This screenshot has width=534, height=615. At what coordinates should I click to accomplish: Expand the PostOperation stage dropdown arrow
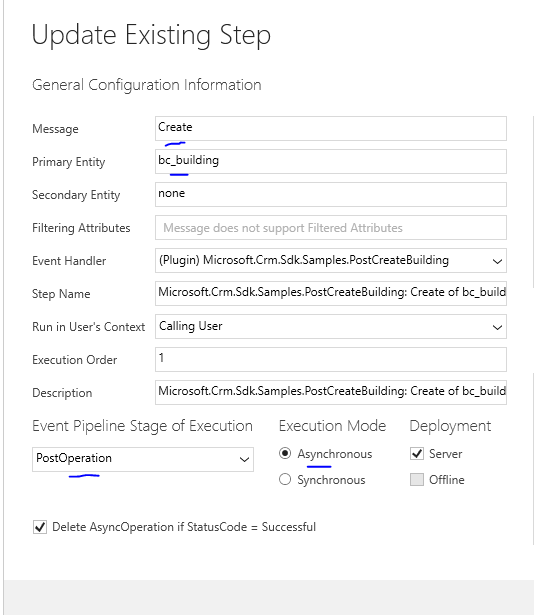[244, 459]
